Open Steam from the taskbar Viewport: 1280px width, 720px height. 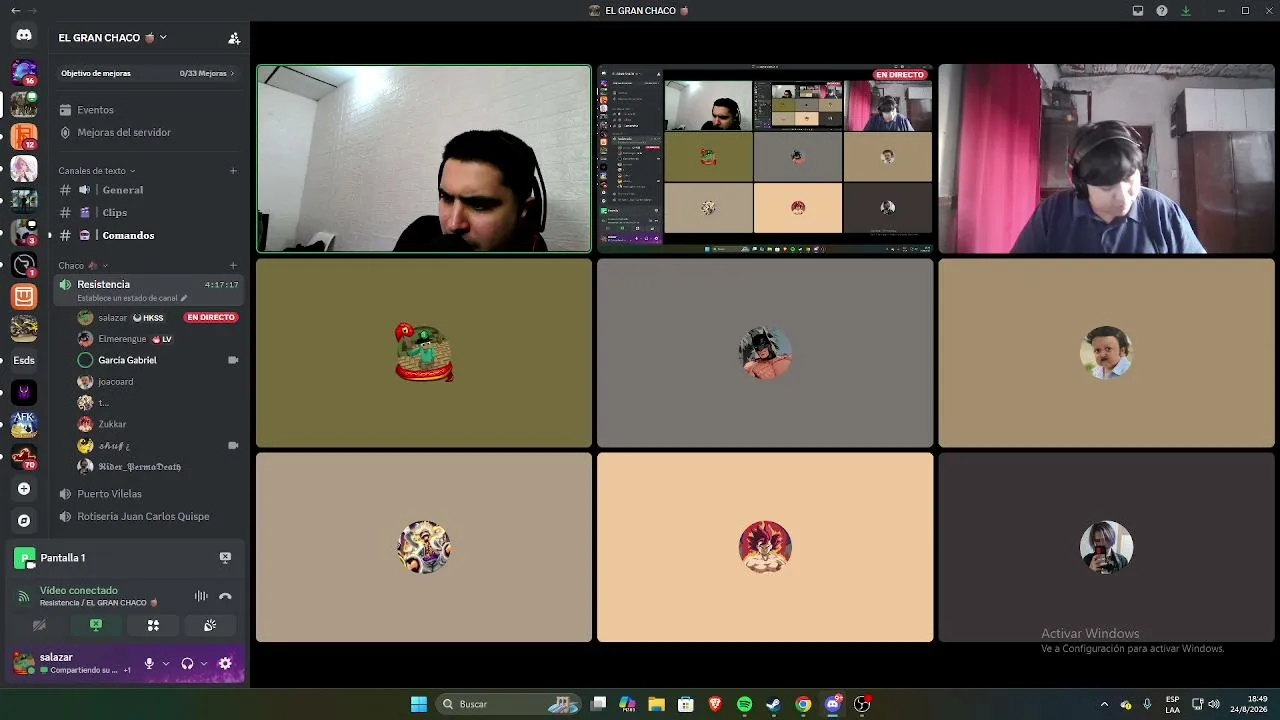773,704
